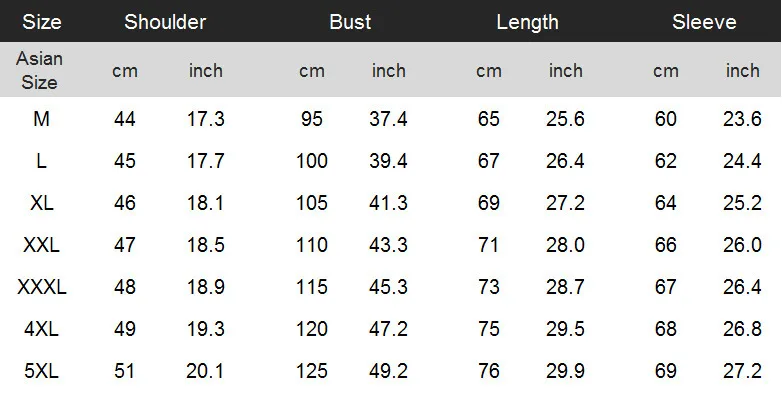Click the Shoulder column header
This screenshot has height=394, width=782.
coord(165,22)
